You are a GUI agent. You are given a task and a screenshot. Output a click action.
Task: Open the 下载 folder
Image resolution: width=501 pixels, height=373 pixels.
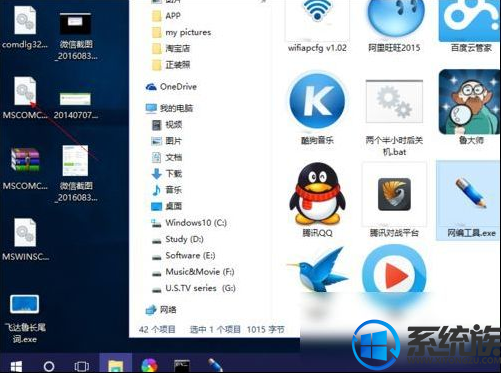[x=167, y=174]
